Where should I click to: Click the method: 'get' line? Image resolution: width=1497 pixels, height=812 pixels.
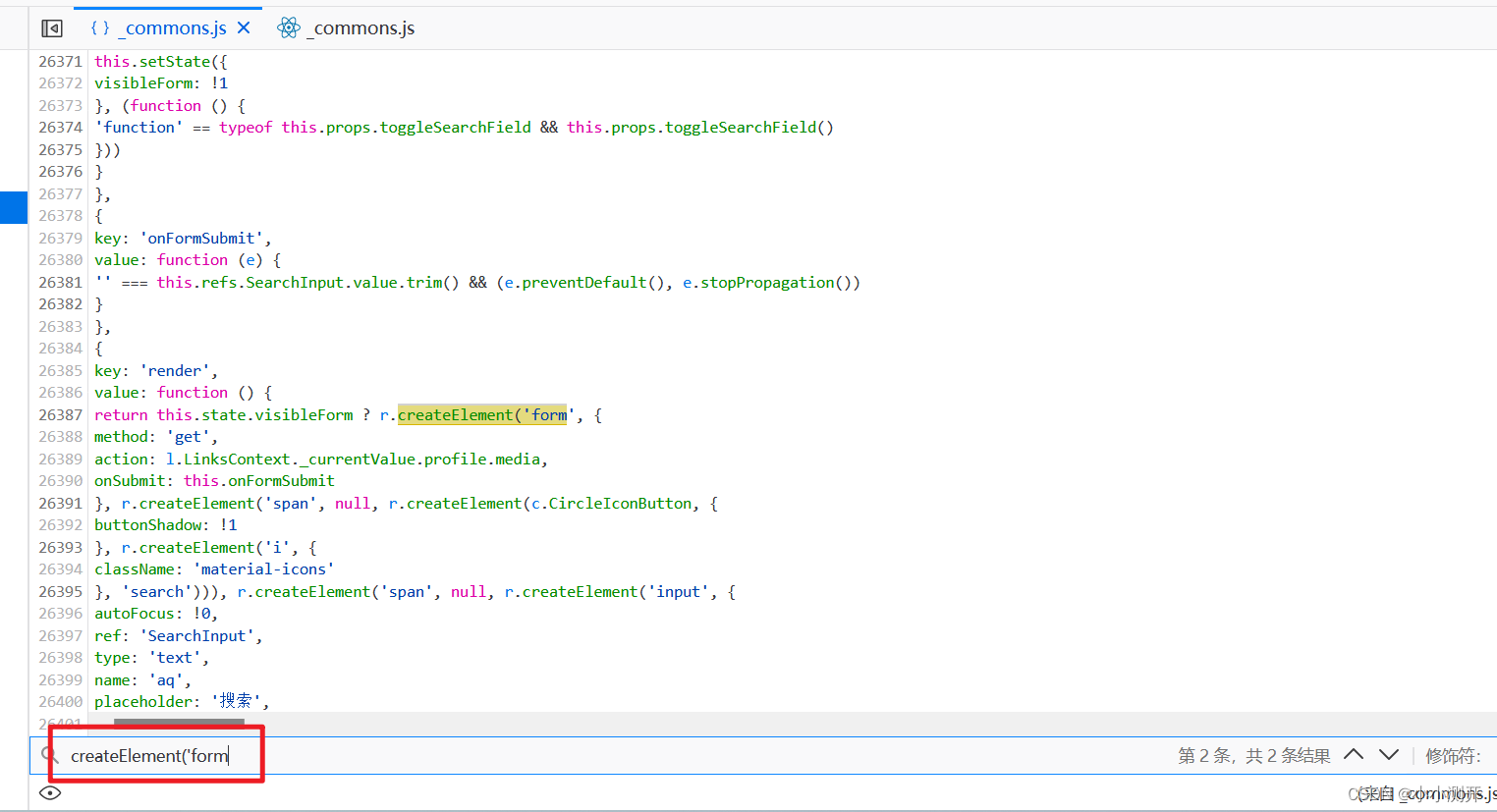click(156, 436)
